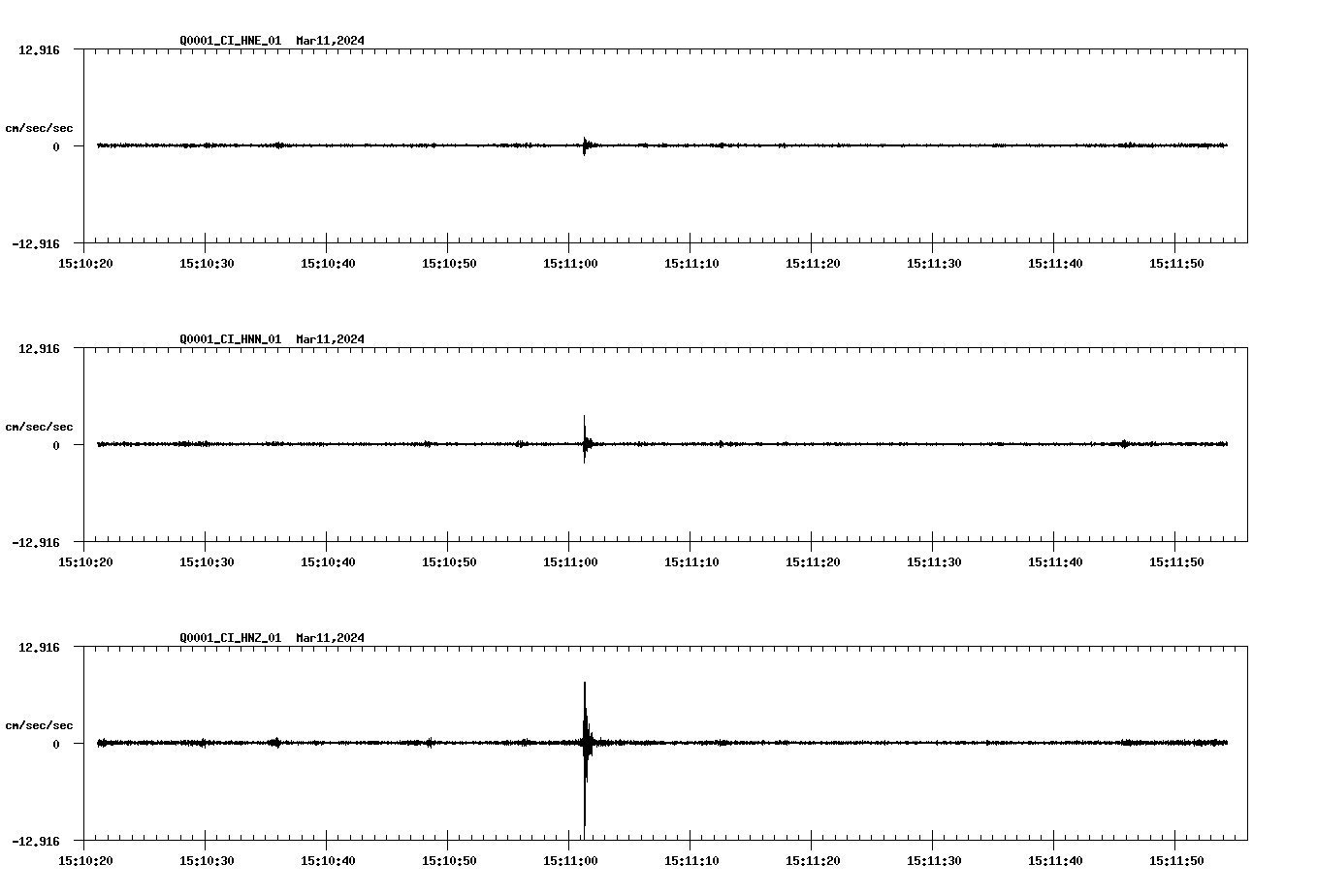The height and width of the screenshot is (896, 1317).
Task: Click the quiet baseline segment of the HNE trace
Action: click(873, 145)
